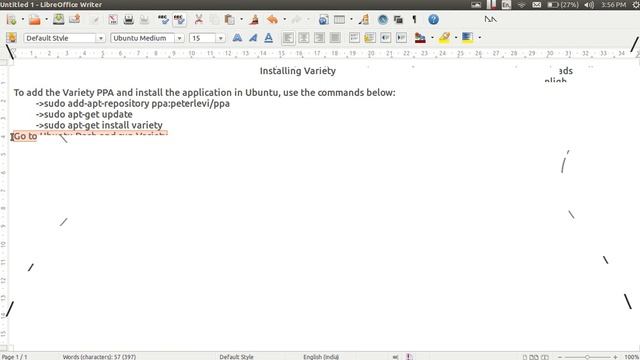Viewport: 640px width, 360px height.
Task: Toggle Bold formatting
Action: click(x=237, y=38)
